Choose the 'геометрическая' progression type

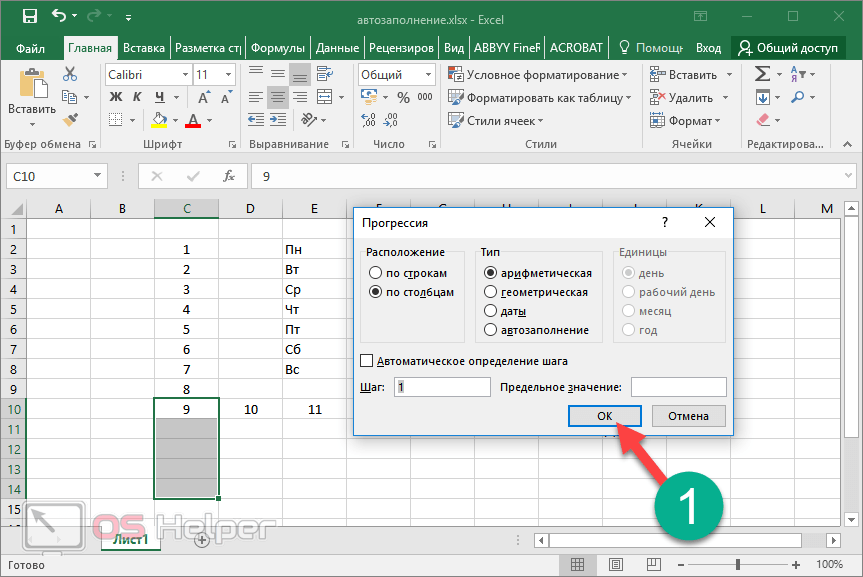[490, 292]
